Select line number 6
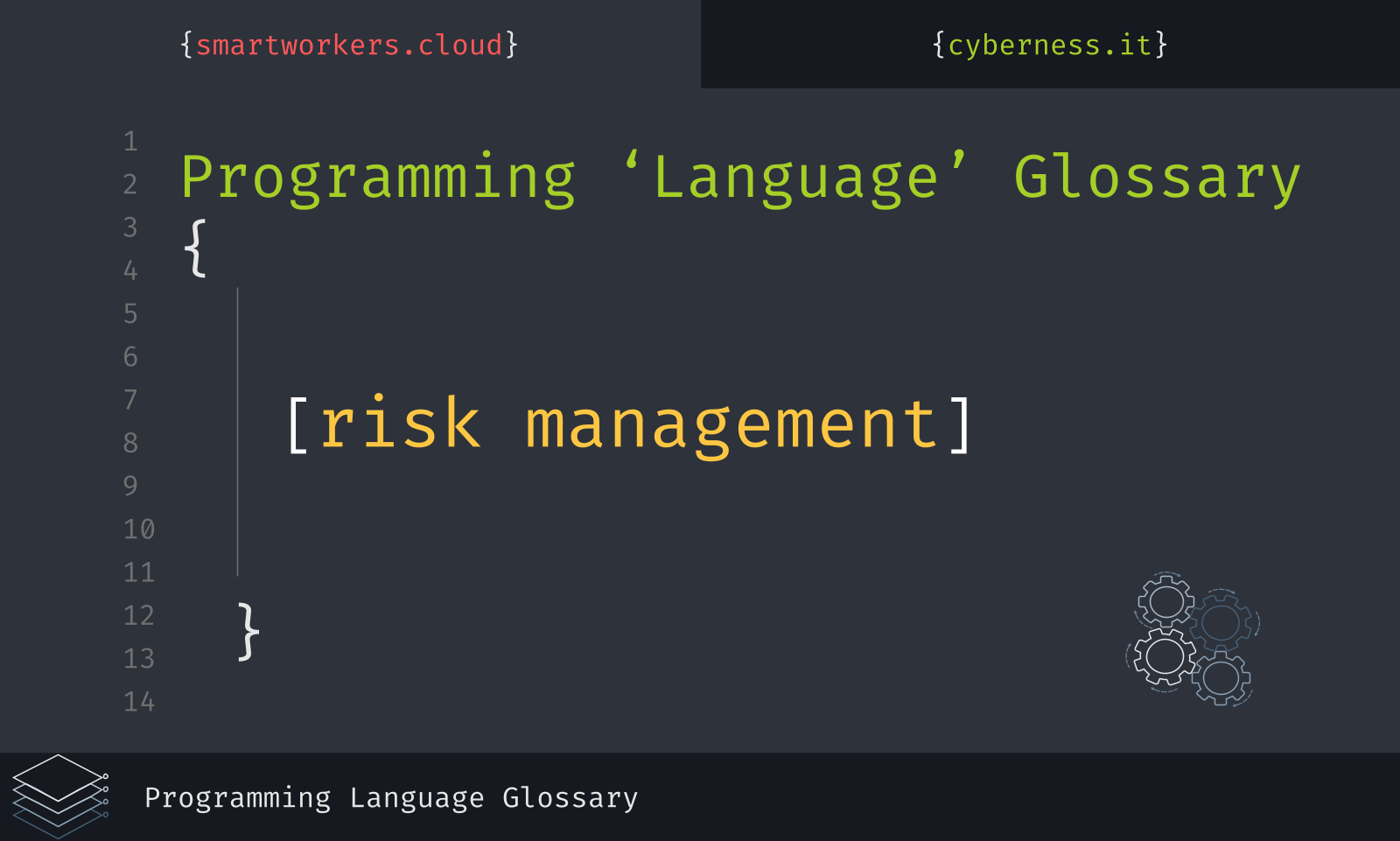 click(x=130, y=356)
